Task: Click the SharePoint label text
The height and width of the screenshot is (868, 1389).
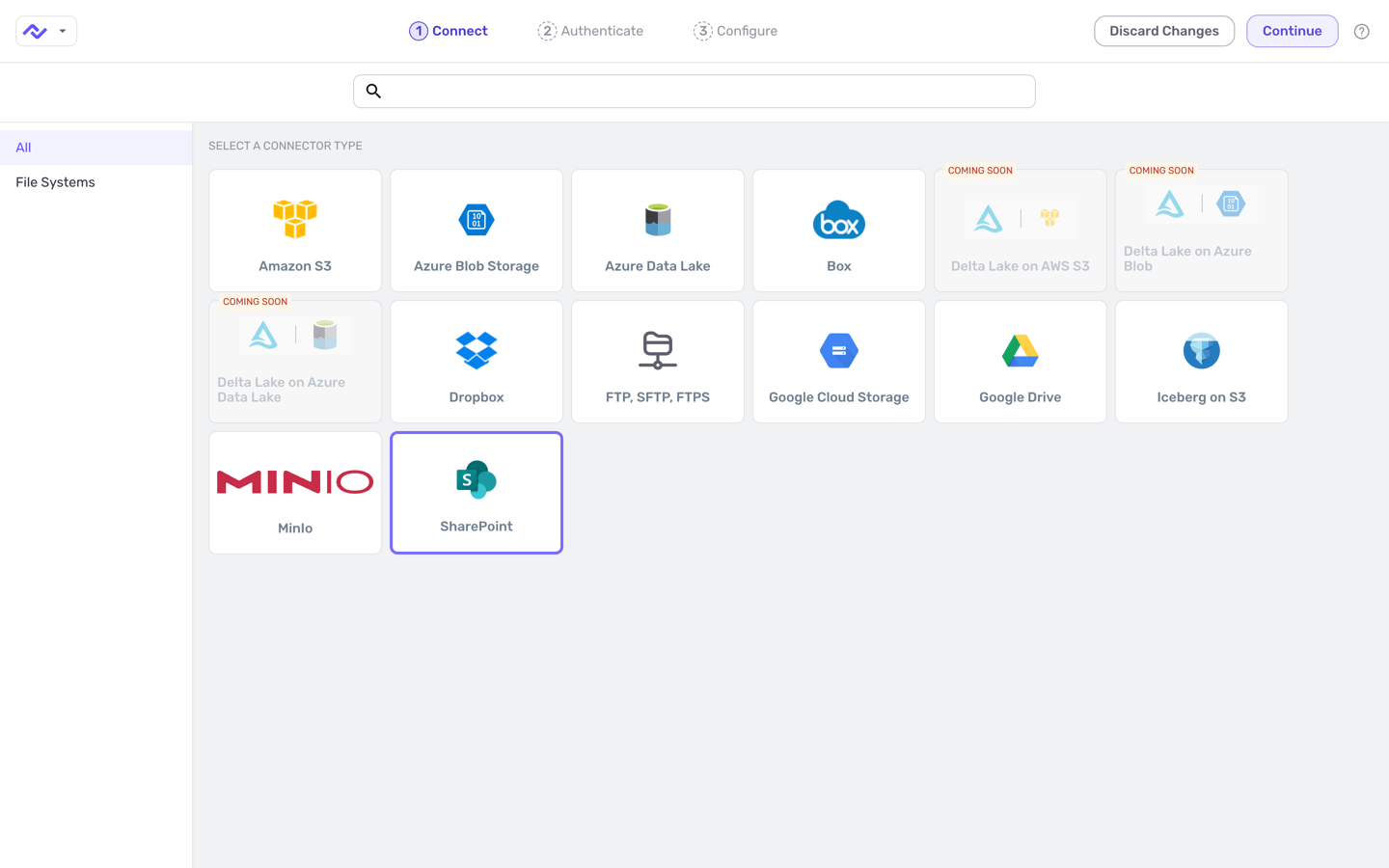Action: (x=477, y=527)
